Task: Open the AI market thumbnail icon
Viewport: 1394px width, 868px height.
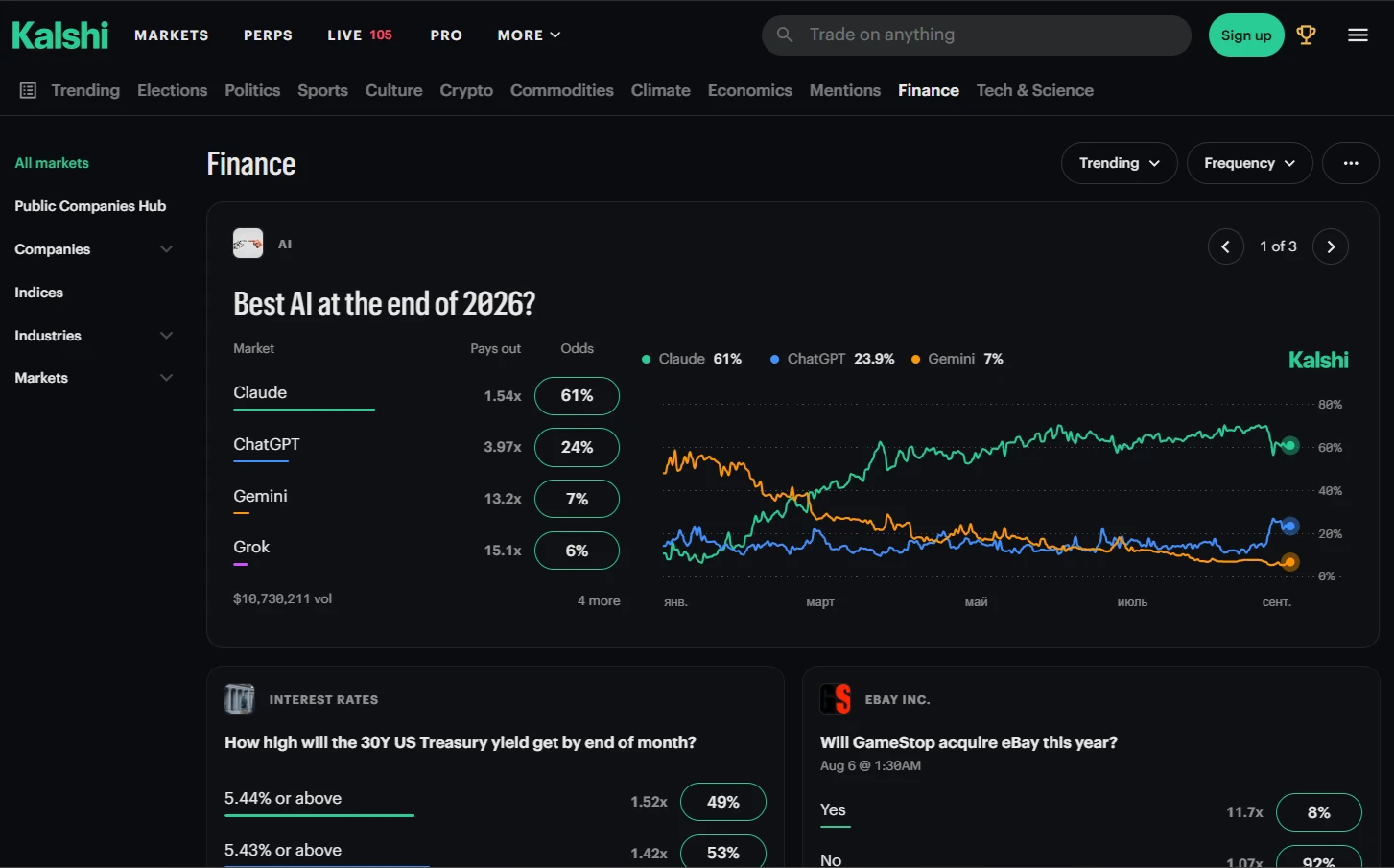Action: pyautogui.click(x=248, y=244)
